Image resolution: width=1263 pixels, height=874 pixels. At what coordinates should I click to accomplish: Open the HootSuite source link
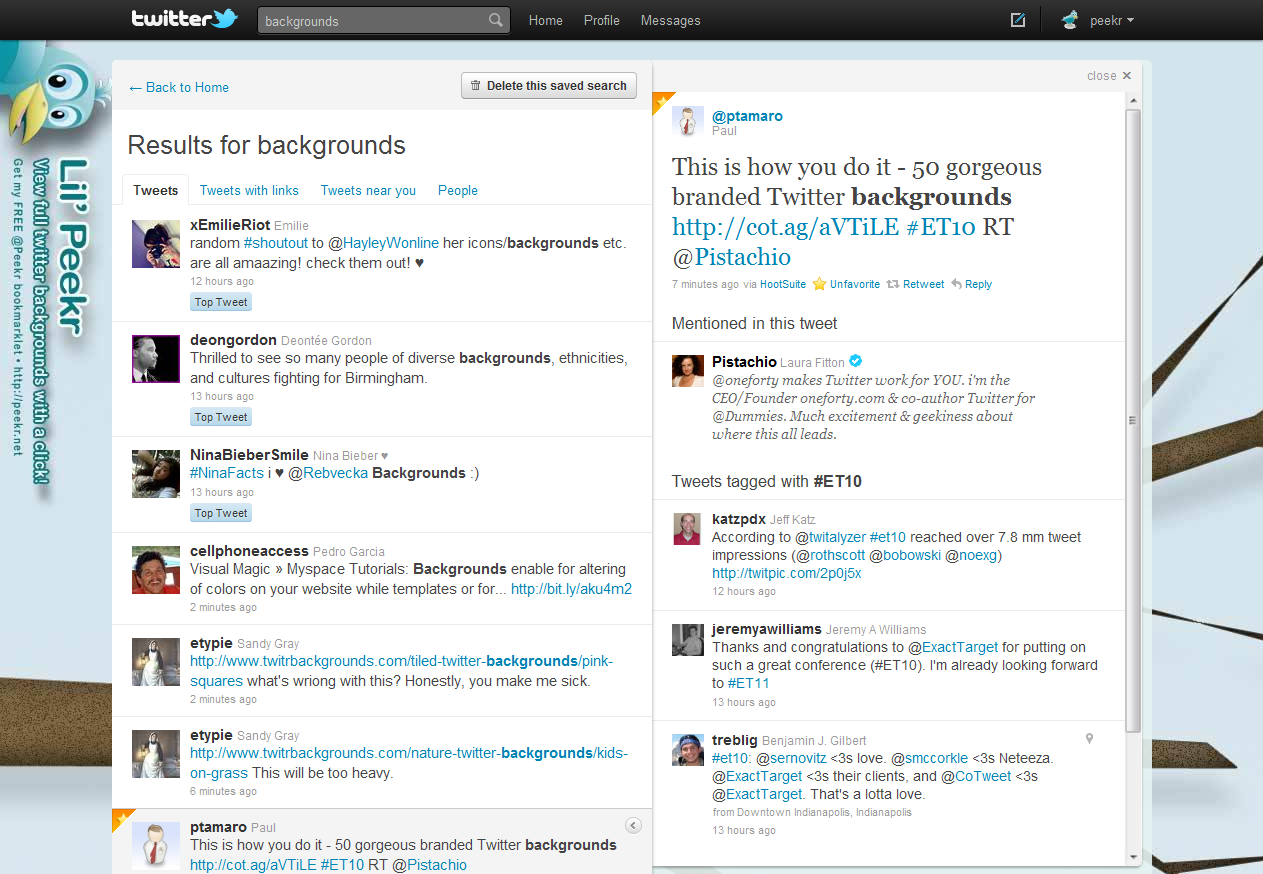[783, 284]
